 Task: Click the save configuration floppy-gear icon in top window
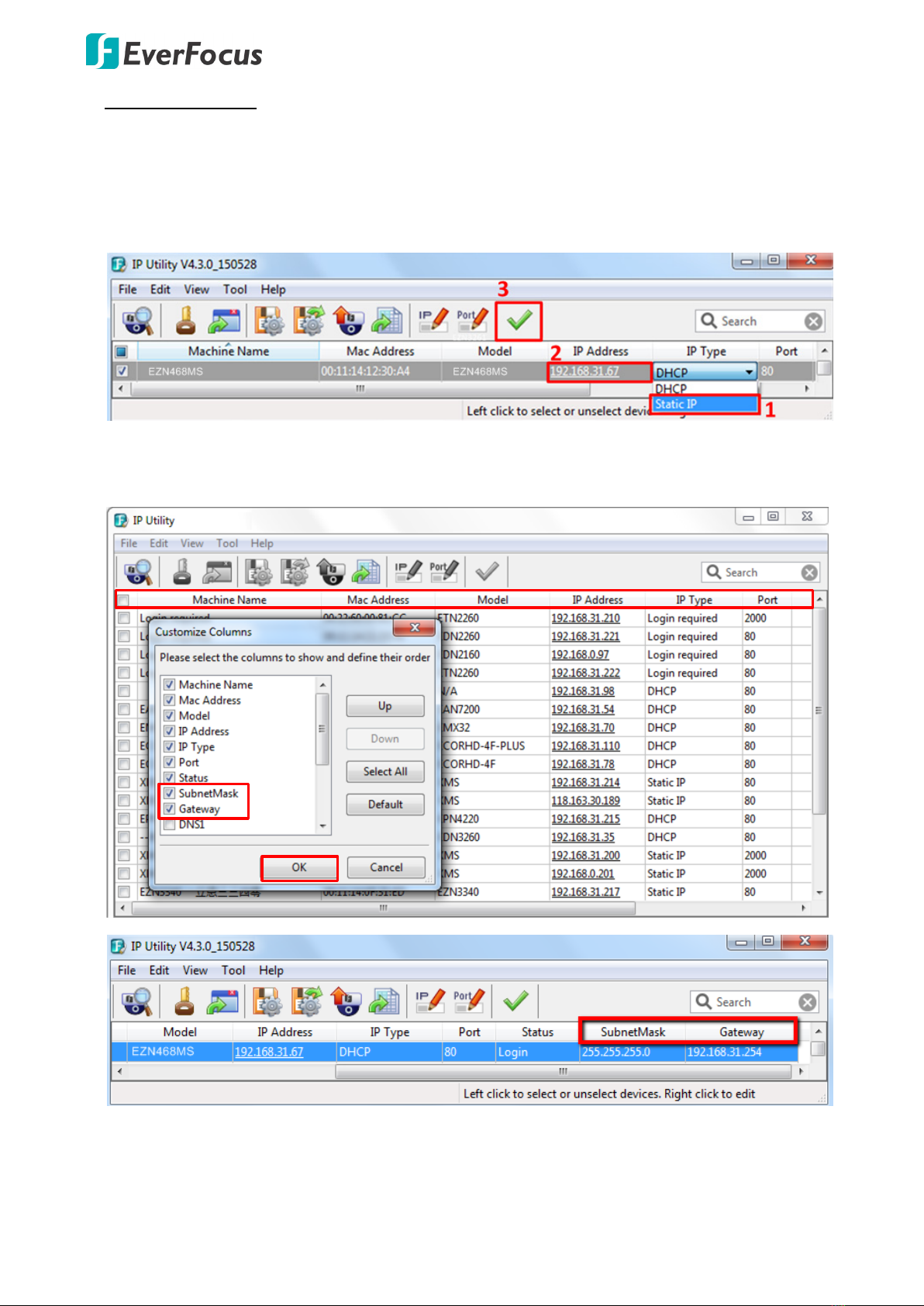point(269,320)
